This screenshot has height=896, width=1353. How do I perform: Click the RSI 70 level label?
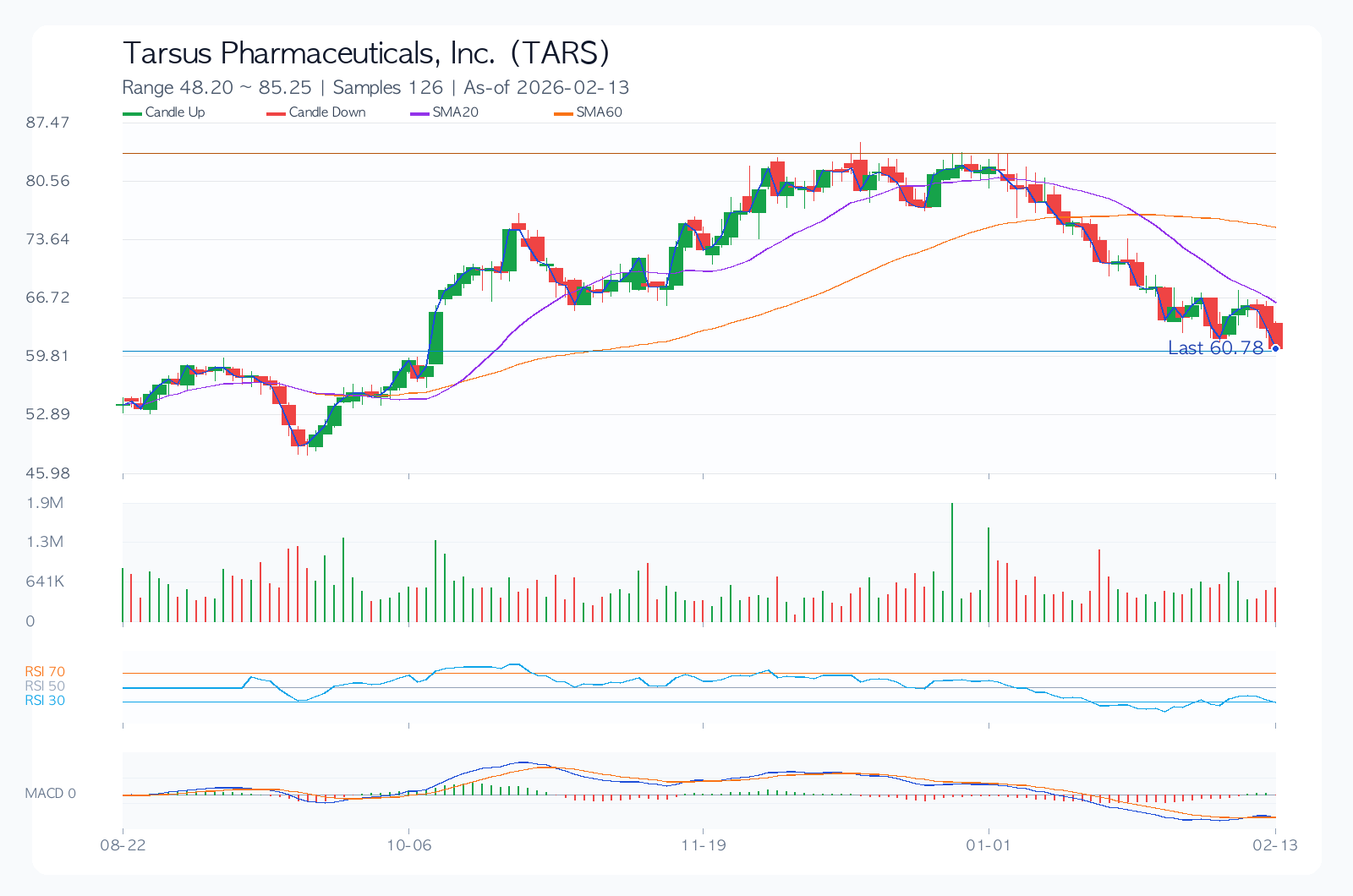(45, 672)
